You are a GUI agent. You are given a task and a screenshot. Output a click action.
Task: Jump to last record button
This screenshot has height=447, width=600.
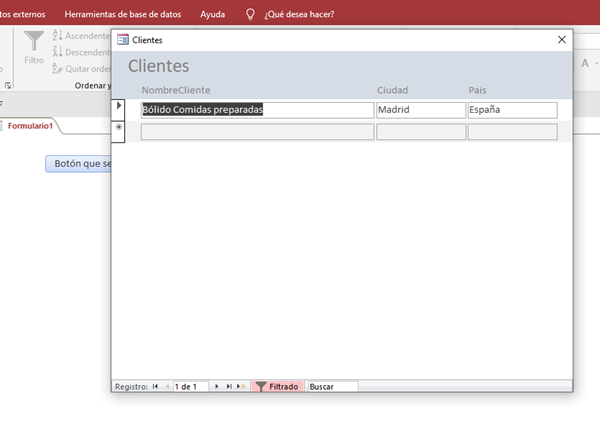pos(229,386)
